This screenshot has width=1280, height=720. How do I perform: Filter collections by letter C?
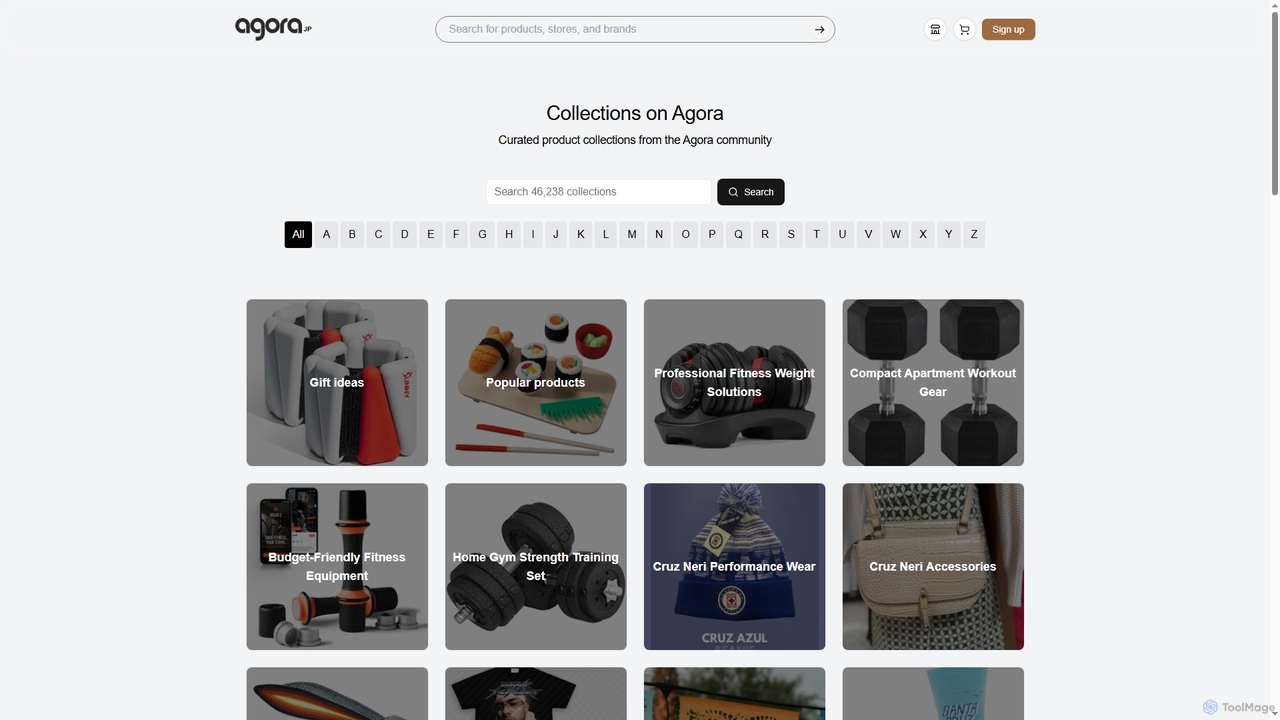[378, 234]
